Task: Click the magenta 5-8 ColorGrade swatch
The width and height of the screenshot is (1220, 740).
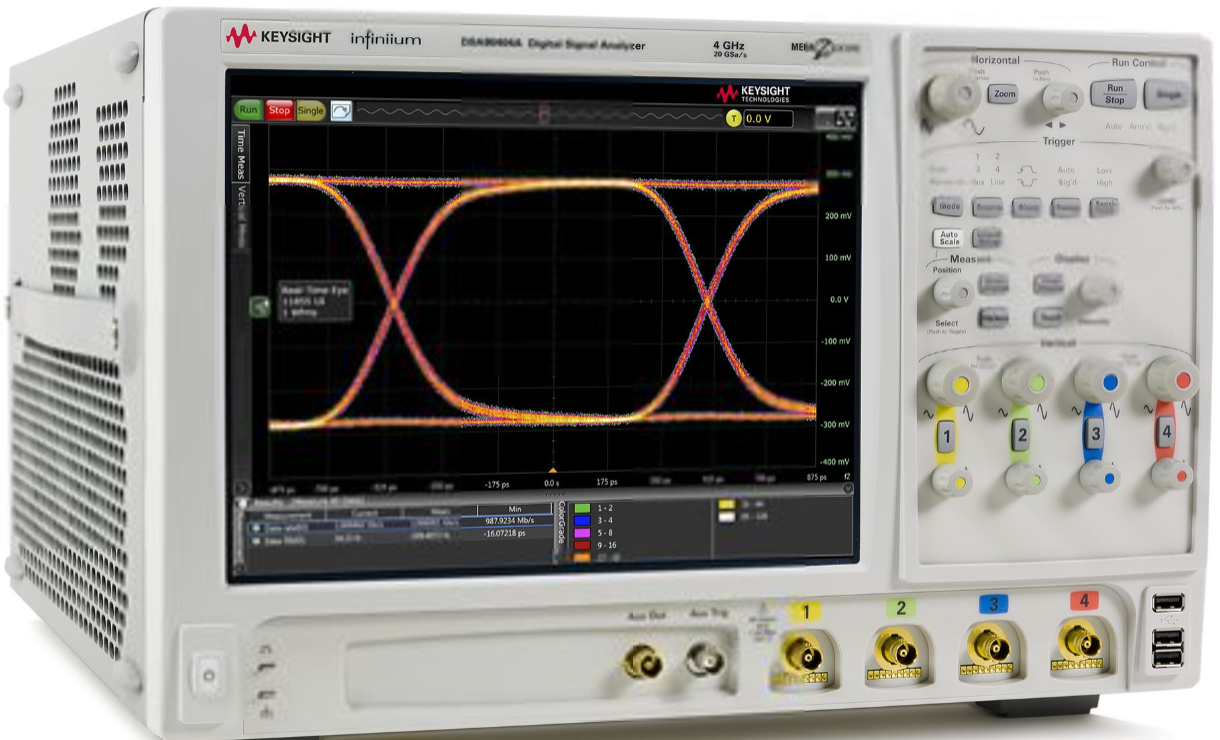Action: [580, 535]
